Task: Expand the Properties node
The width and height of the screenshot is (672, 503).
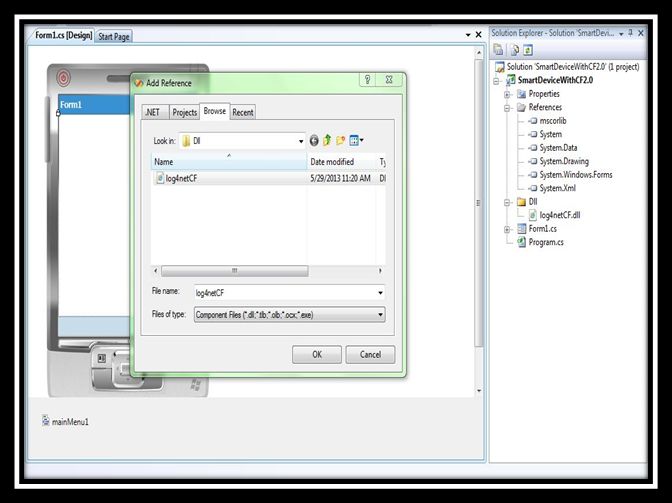Action: 507,94
